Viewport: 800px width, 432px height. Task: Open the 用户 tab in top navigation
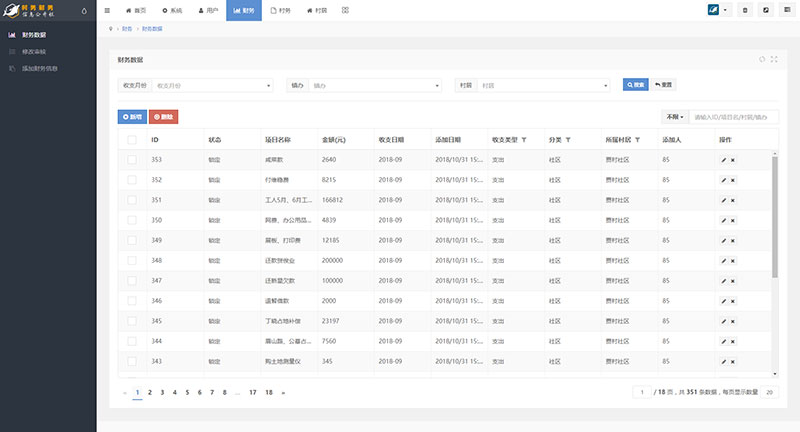click(x=208, y=10)
